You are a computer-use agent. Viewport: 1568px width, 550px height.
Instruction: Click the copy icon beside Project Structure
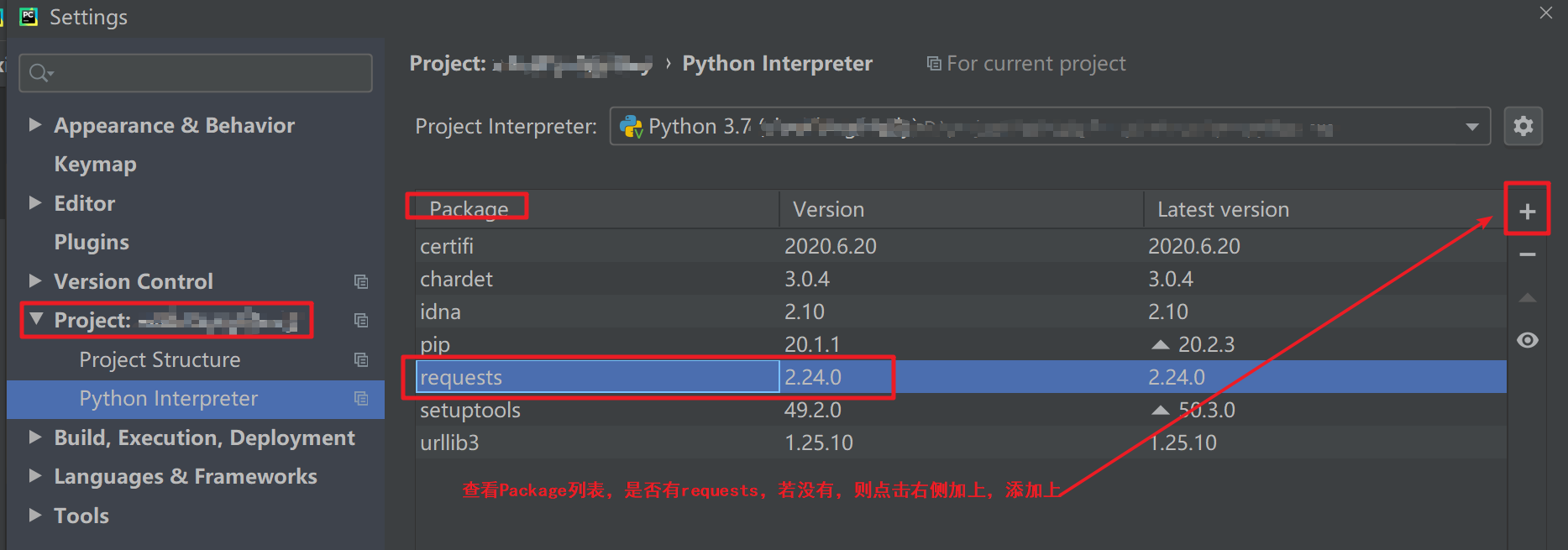(361, 359)
